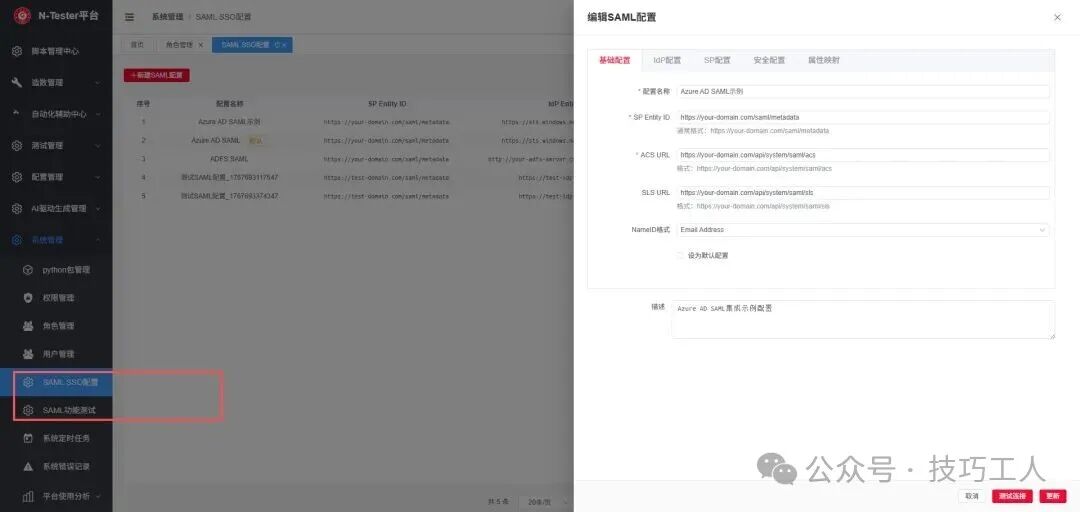Click the blue gear icon beside 系统管理
The width and height of the screenshot is (1080, 512).
click(17, 240)
